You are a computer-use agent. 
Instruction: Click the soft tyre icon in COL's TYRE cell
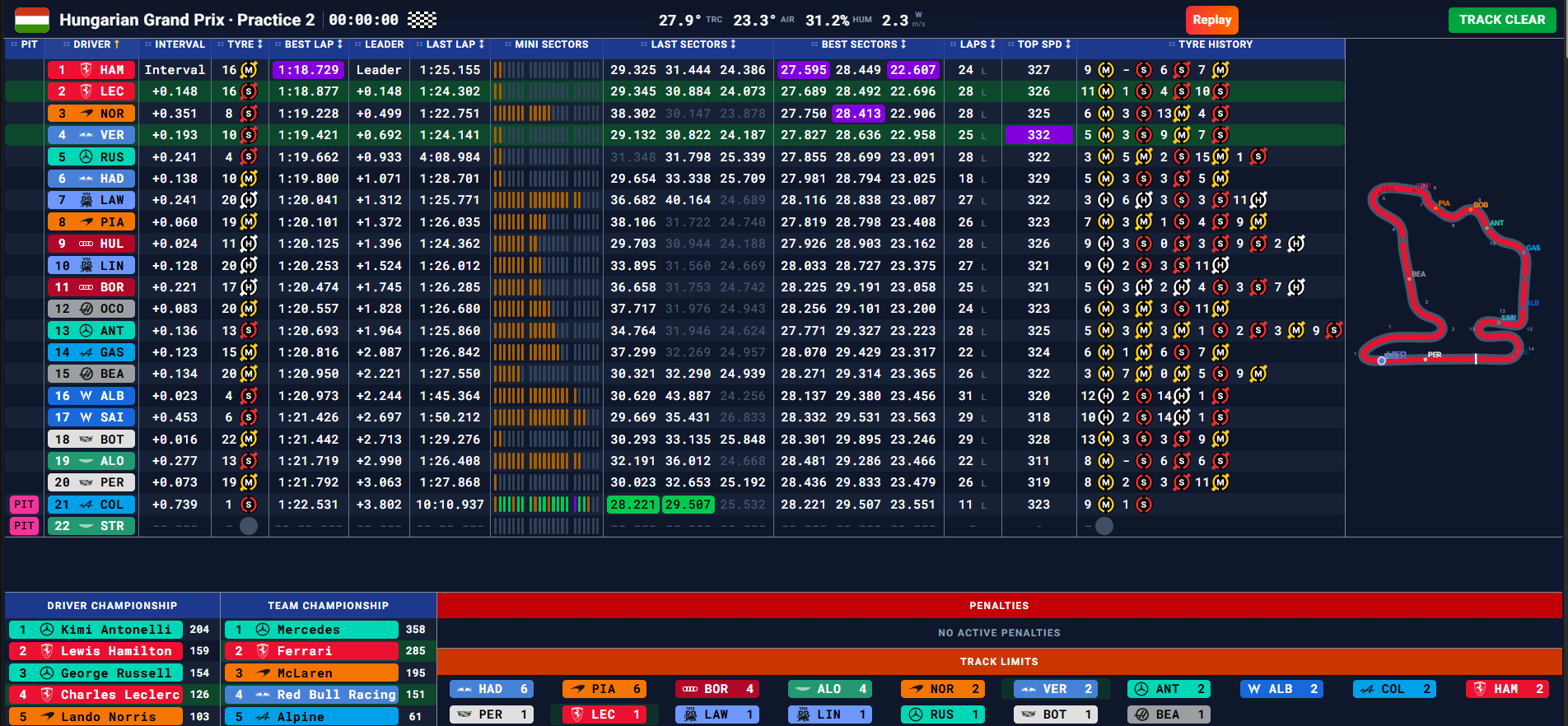tap(249, 505)
